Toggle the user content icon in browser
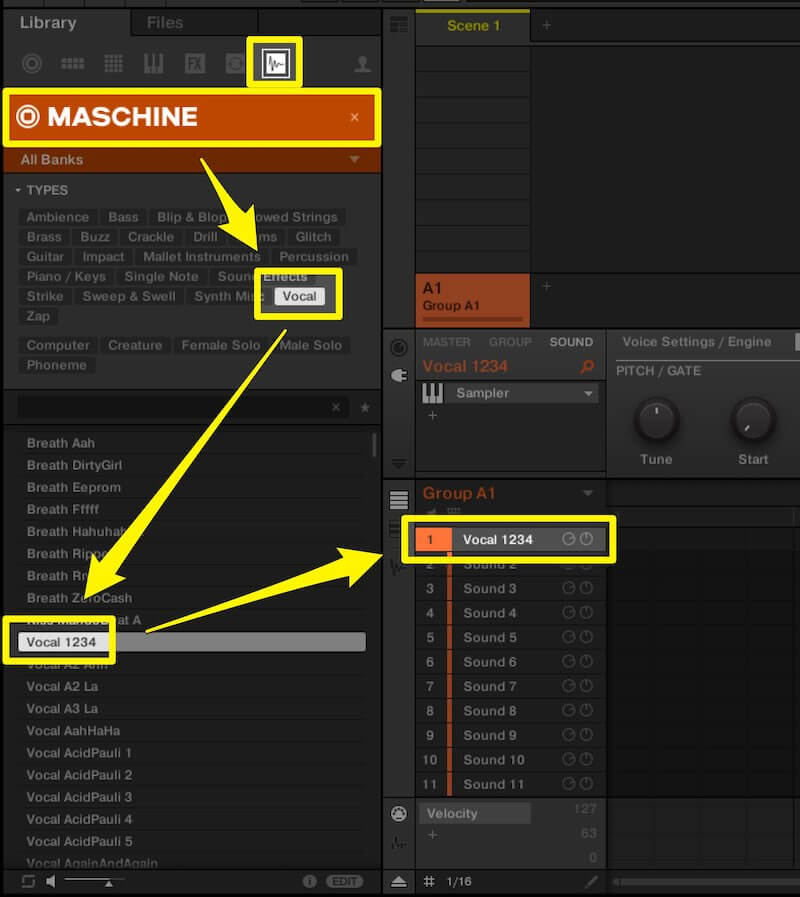The width and height of the screenshot is (800, 897). [362, 63]
